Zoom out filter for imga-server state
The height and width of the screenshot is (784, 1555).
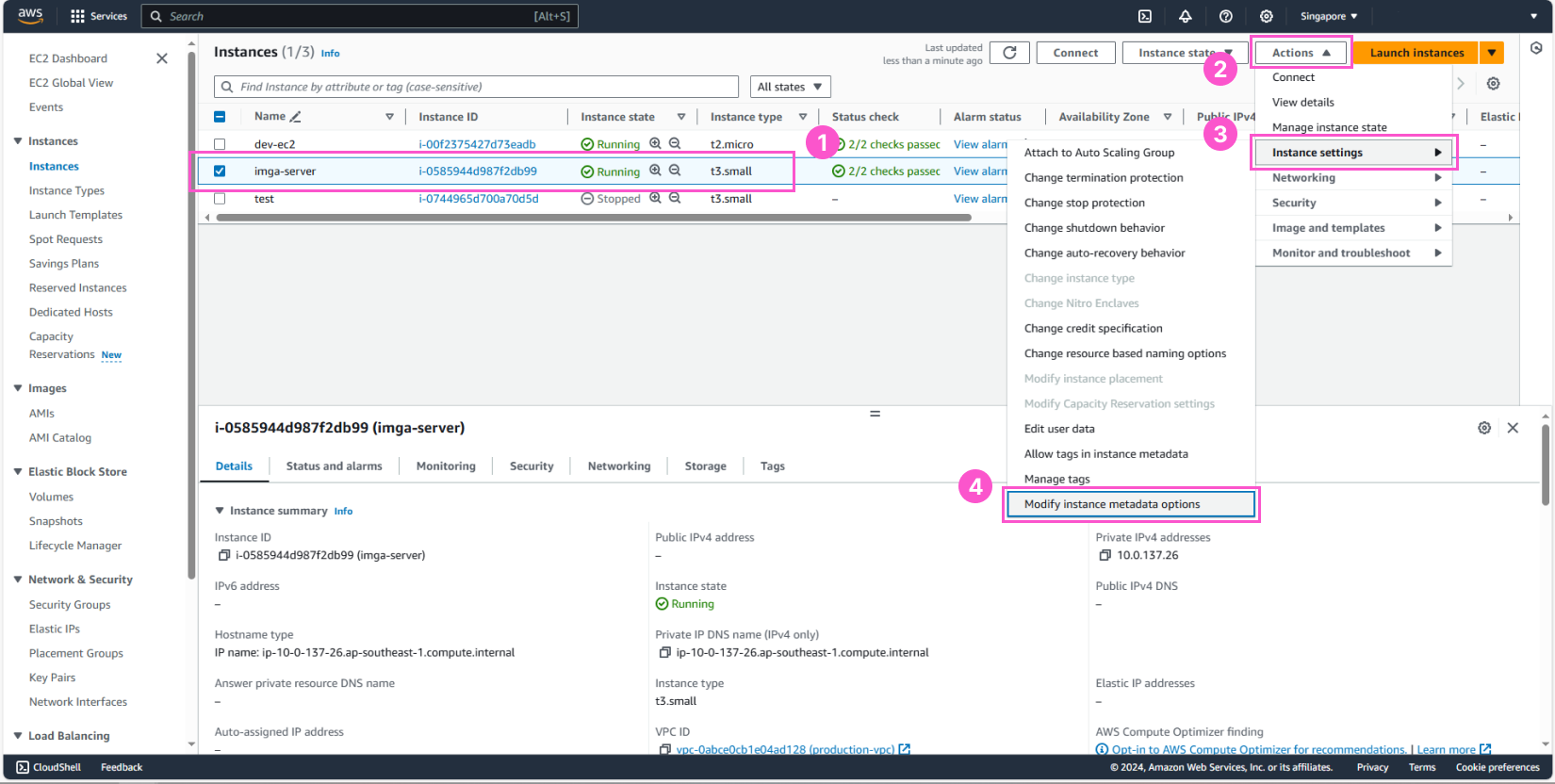pos(675,171)
